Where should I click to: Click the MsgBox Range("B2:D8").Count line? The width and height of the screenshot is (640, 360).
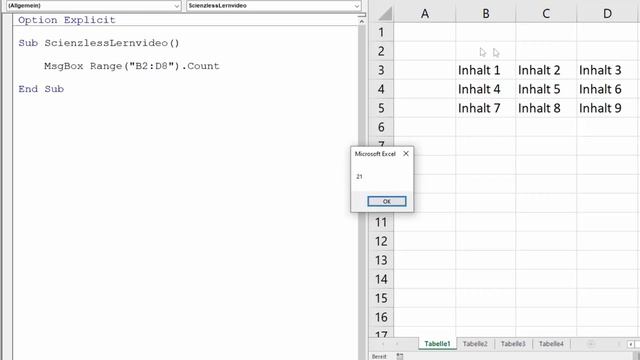point(132,66)
